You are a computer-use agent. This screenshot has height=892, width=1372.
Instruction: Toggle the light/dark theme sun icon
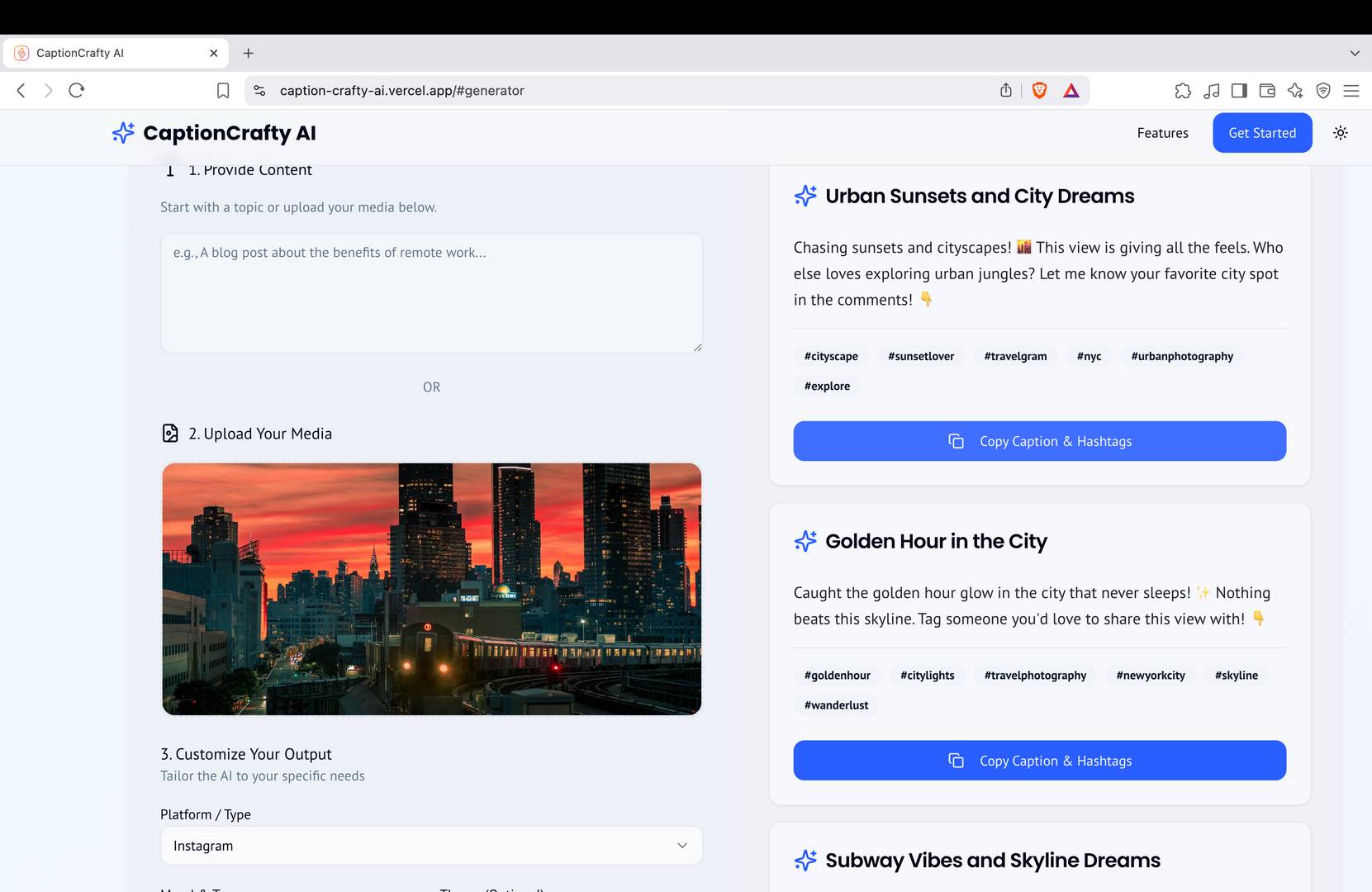[x=1340, y=133]
